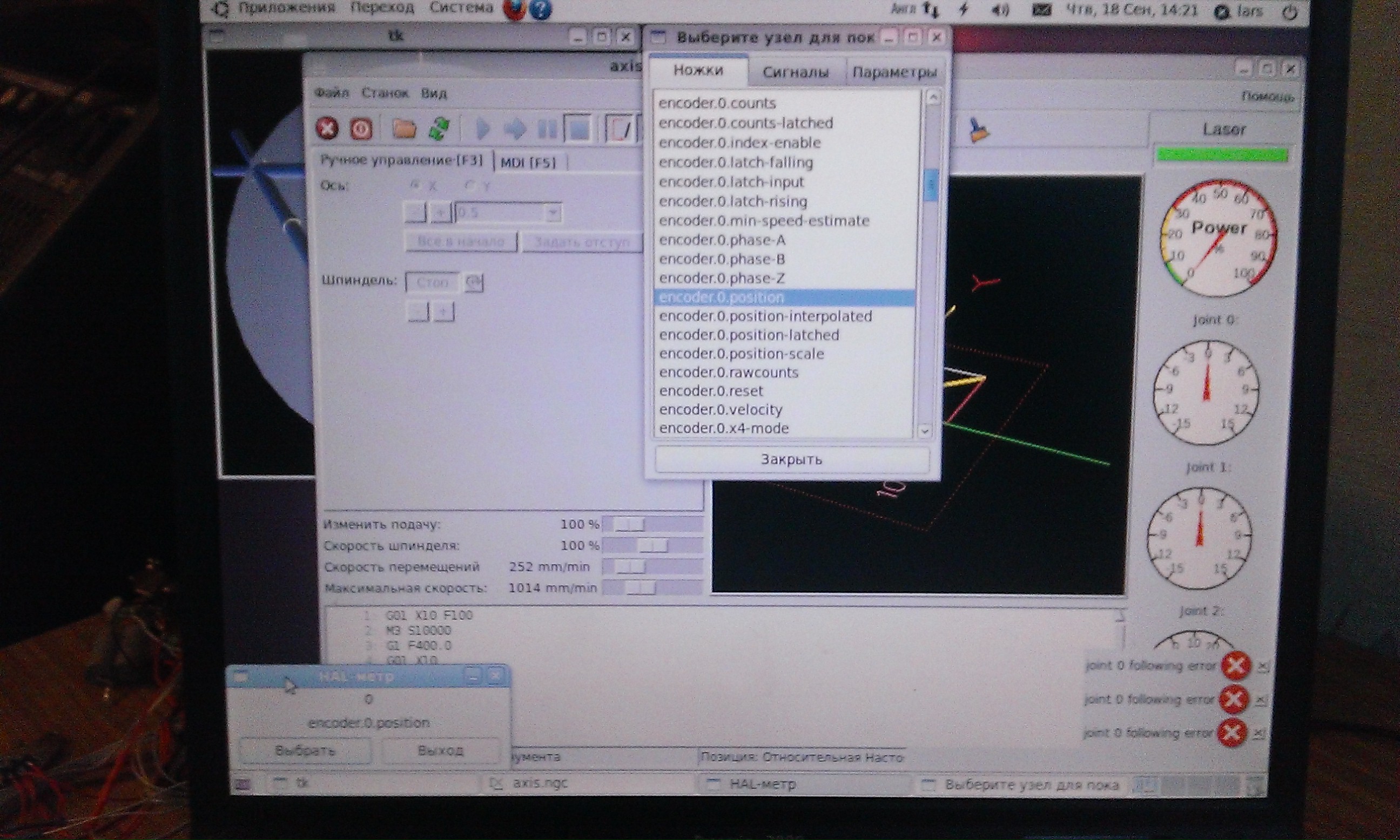Open the Файл menu
Image resolution: width=1400 pixels, height=840 pixels.
332,93
